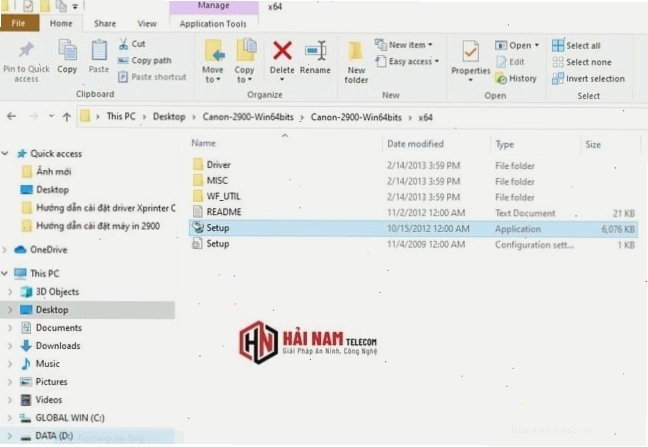Open 3D Objects in navigation pane
This screenshot has width=648, height=447.
[50, 292]
